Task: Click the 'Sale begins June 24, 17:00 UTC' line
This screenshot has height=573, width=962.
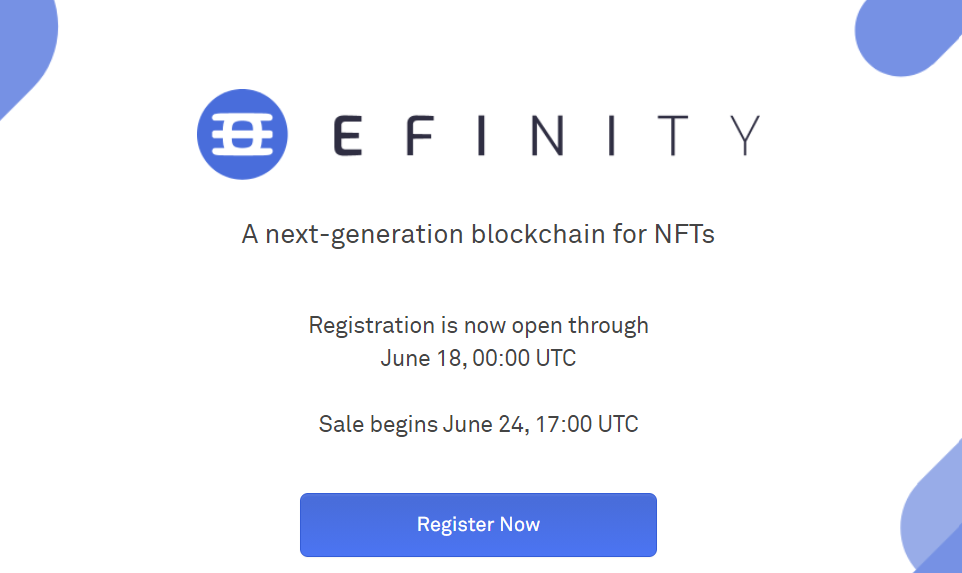Action: [x=479, y=425]
